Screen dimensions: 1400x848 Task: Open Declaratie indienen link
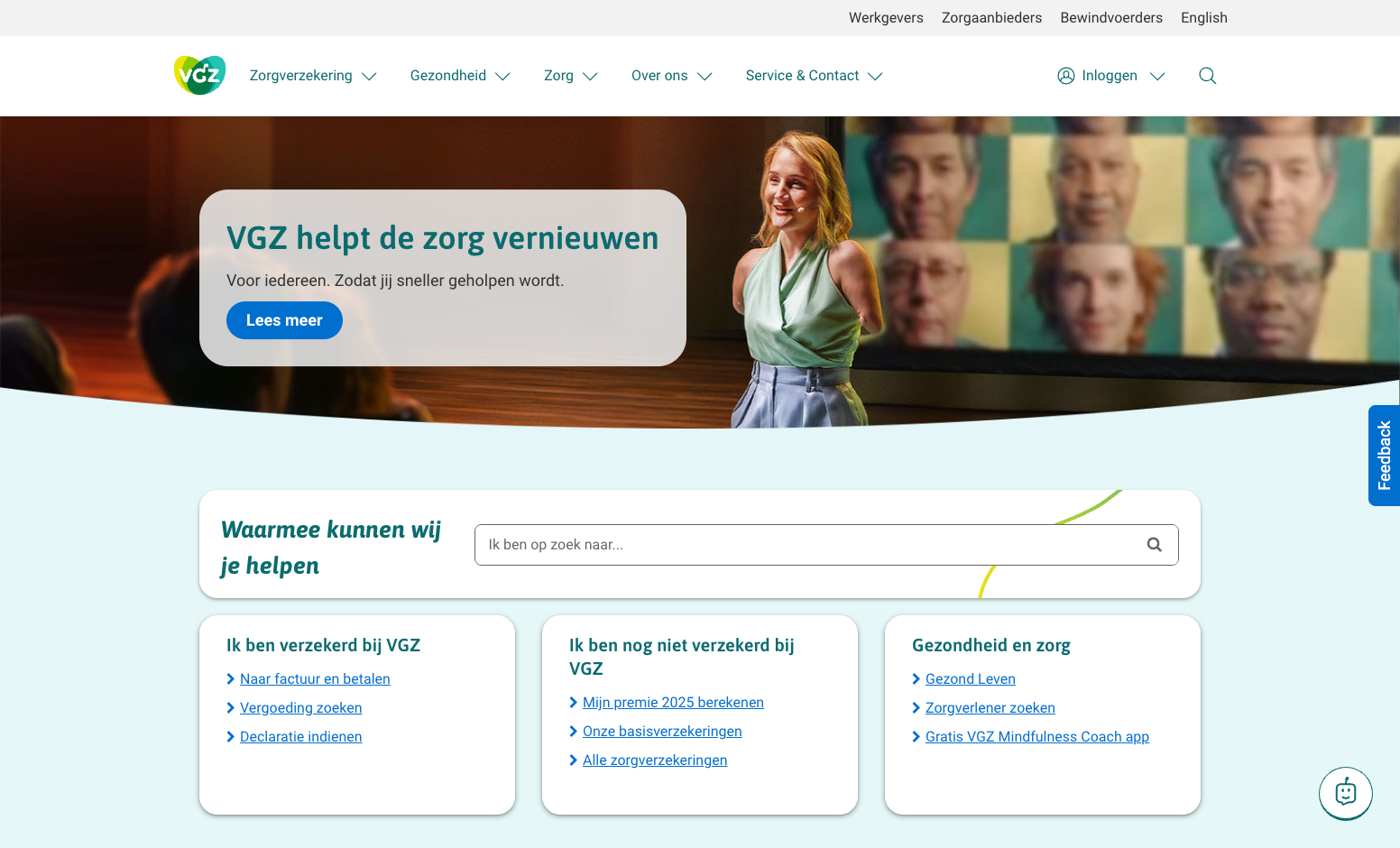300,737
